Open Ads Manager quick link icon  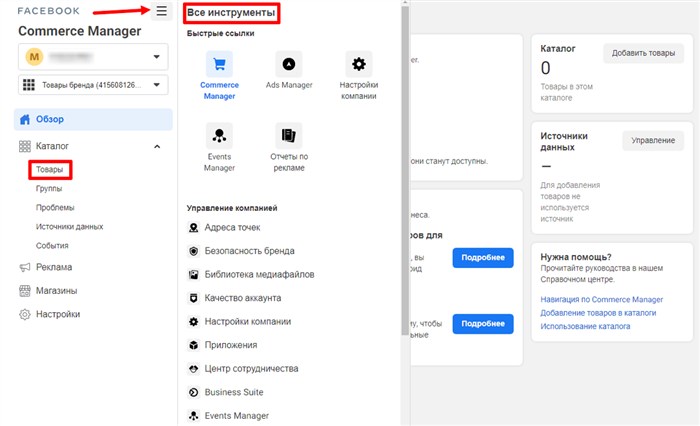289,64
